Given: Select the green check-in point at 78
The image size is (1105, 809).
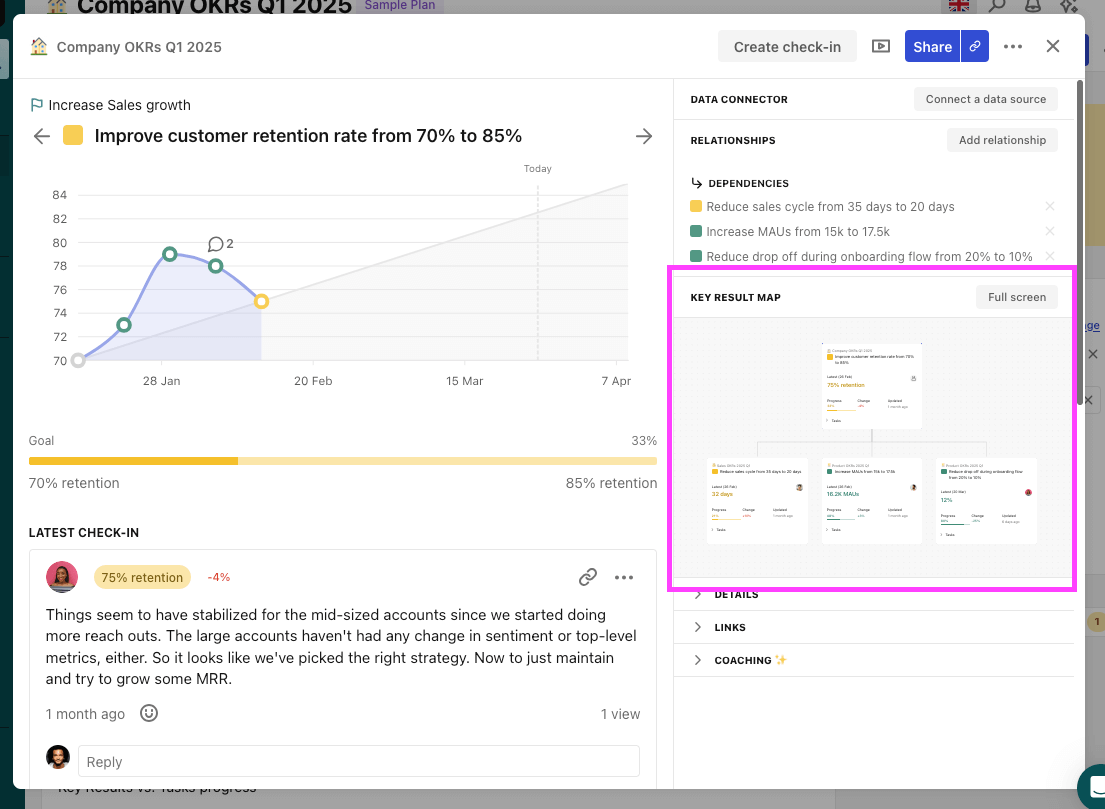Looking at the screenshot, I should coord(216,266).
